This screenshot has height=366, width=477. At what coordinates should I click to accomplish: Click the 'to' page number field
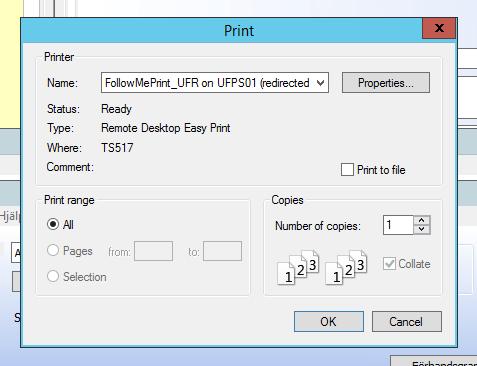[x=222, y=251]
